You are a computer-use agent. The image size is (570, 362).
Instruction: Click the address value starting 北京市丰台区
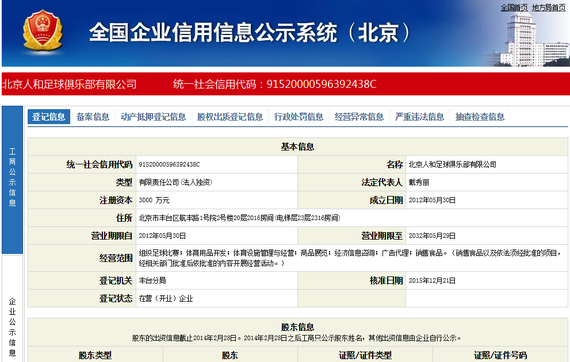pos(239,218)
